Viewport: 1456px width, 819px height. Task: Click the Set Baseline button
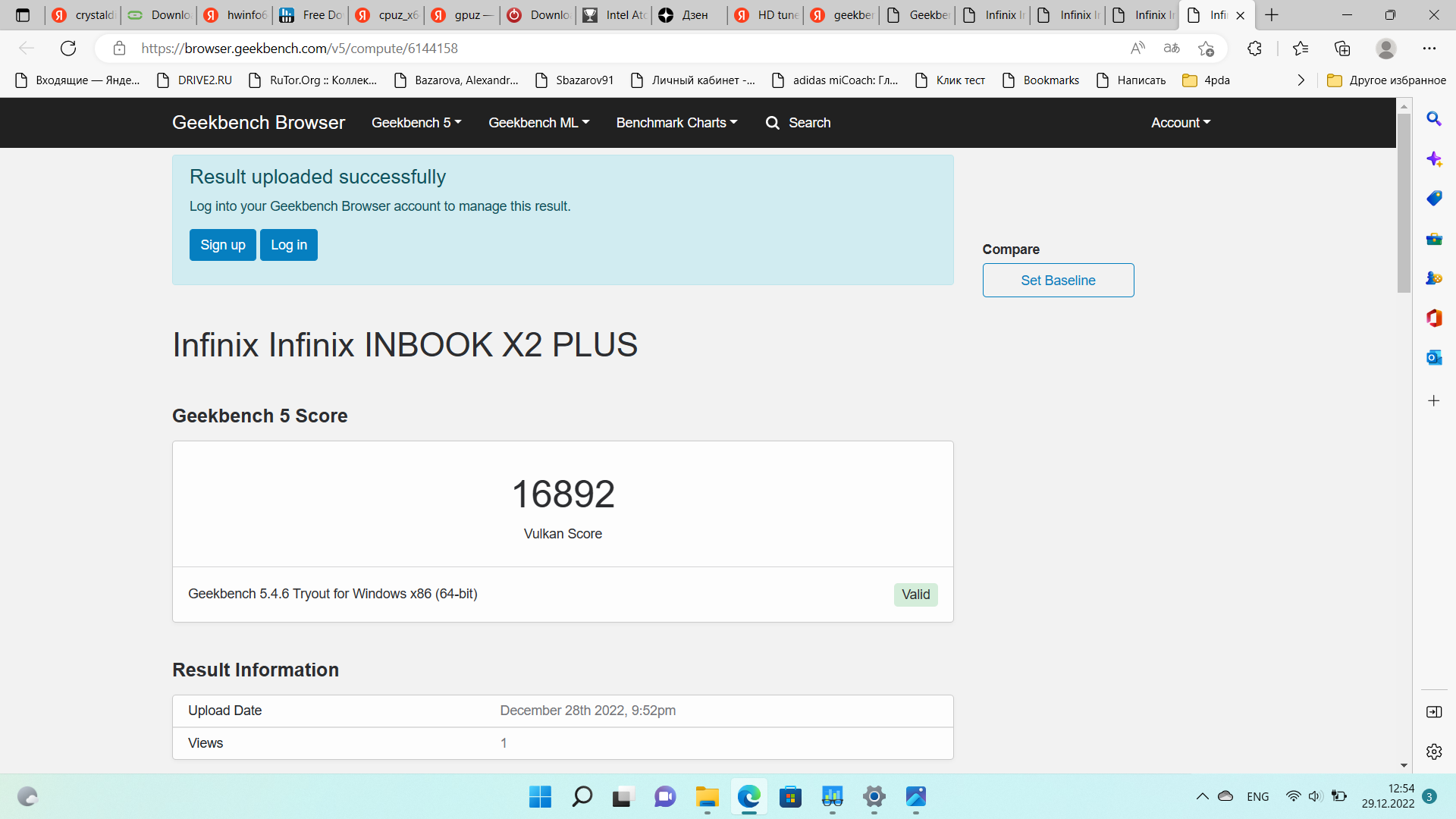[1058, 281]
